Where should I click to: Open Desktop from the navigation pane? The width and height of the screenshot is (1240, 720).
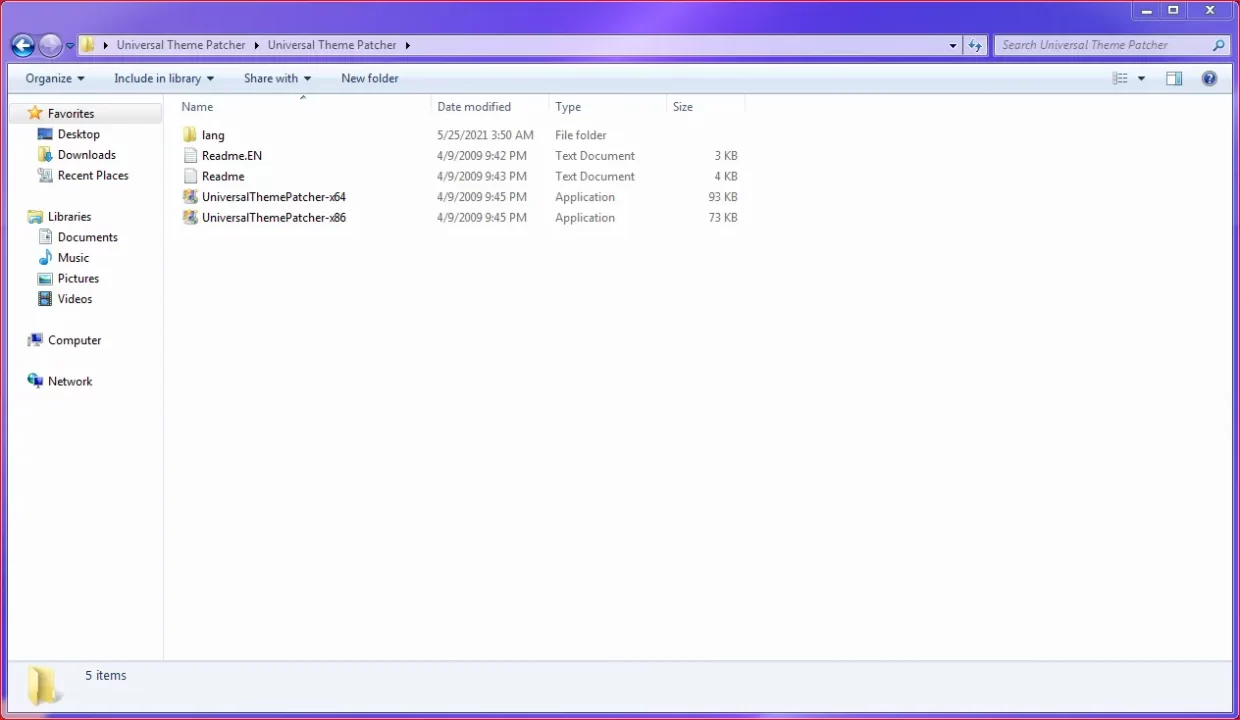(79, 134)
